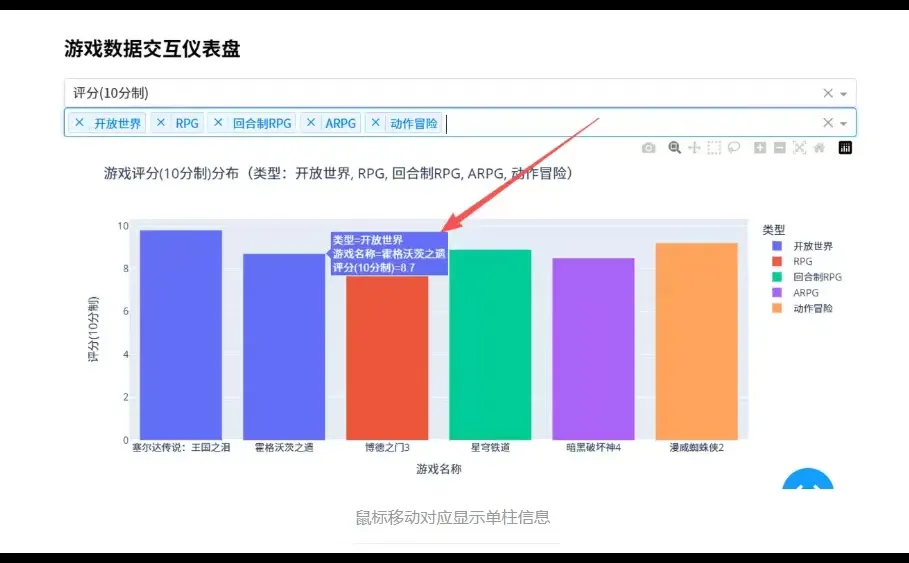909x563 pixels.
Task: Click the 评分(10分制) y-axis title
Action: click(x=93, y=329)
